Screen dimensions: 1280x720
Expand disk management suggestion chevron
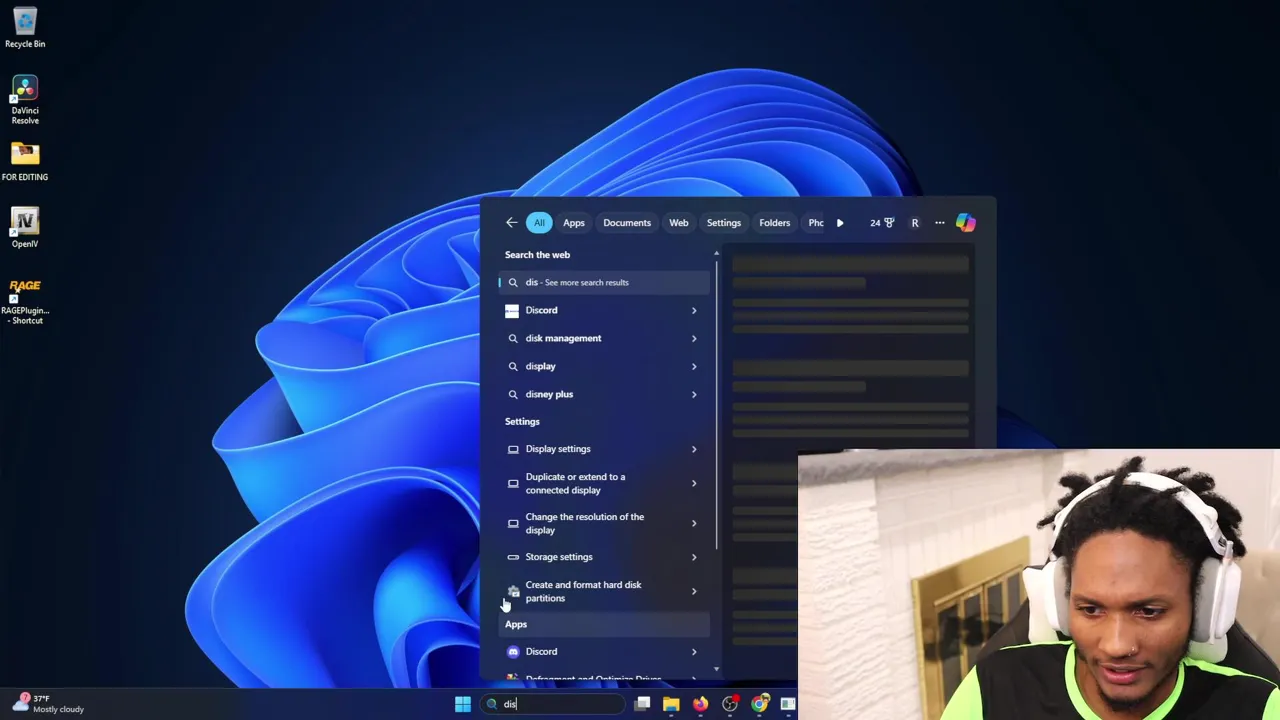[x=694, y=338]
